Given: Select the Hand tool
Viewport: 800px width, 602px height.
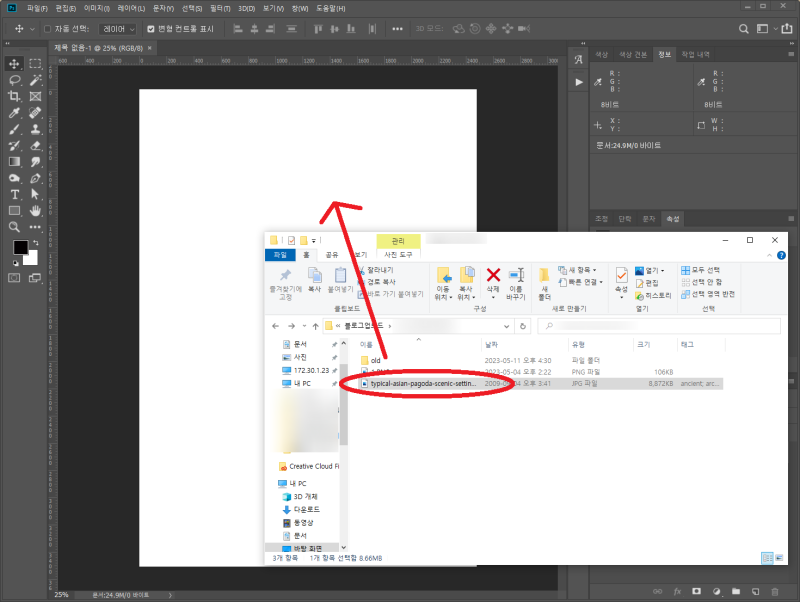Looking at the screenshot, I should (x=35, y=211).
